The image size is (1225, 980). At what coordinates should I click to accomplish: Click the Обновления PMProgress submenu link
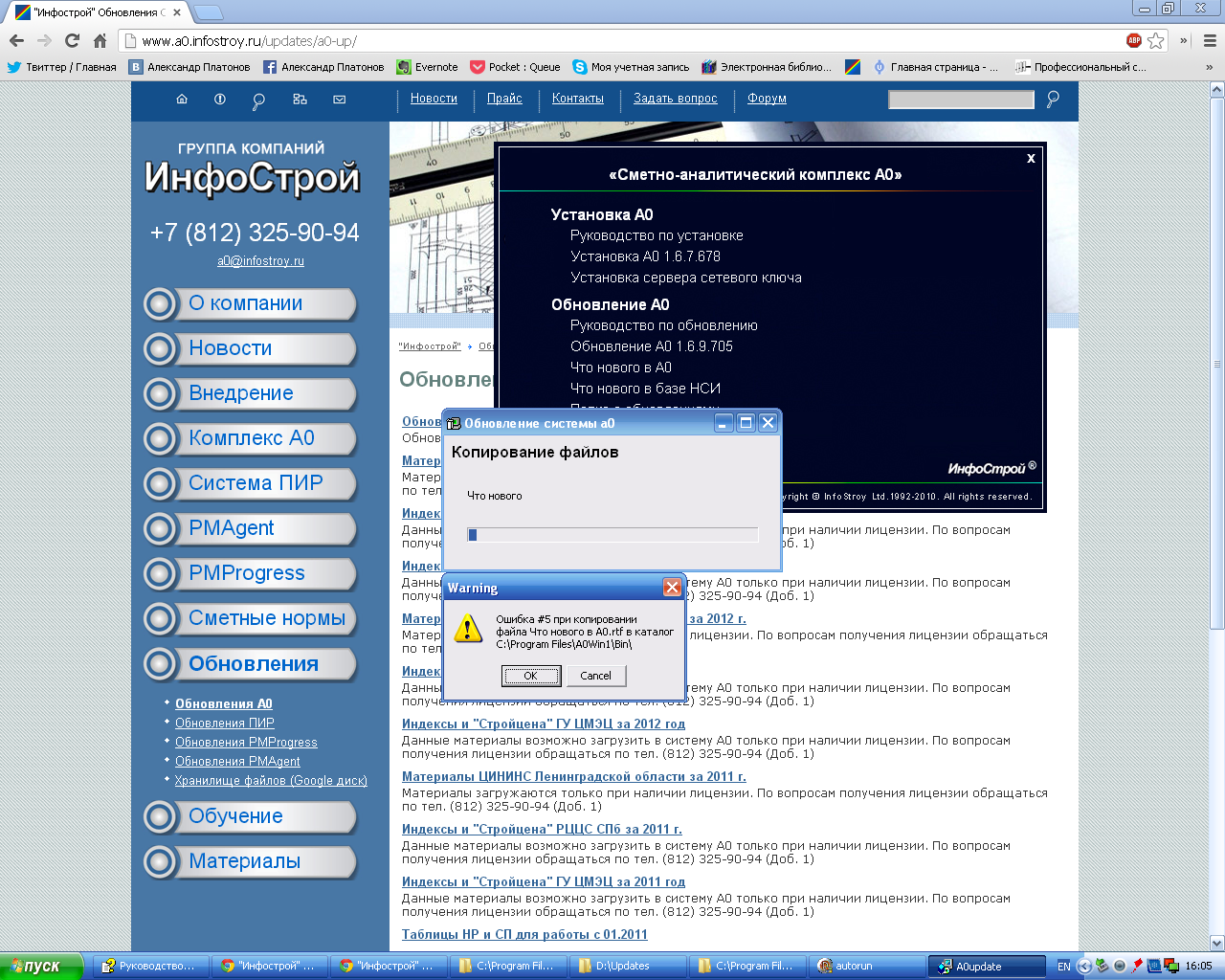[x=246, y=743]
